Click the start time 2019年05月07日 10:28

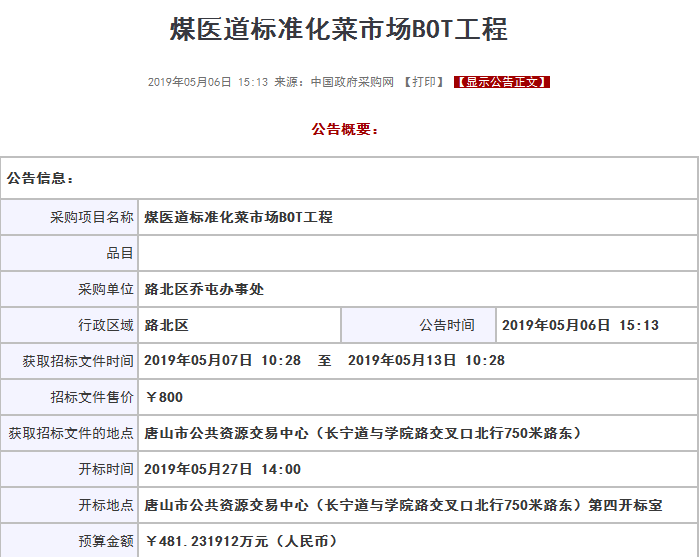222,360
